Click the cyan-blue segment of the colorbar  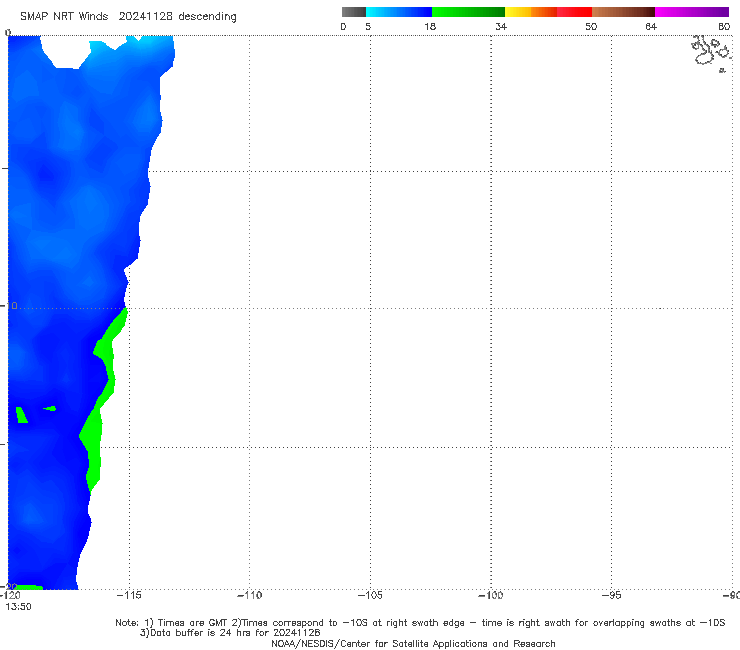tap(399, 12)
